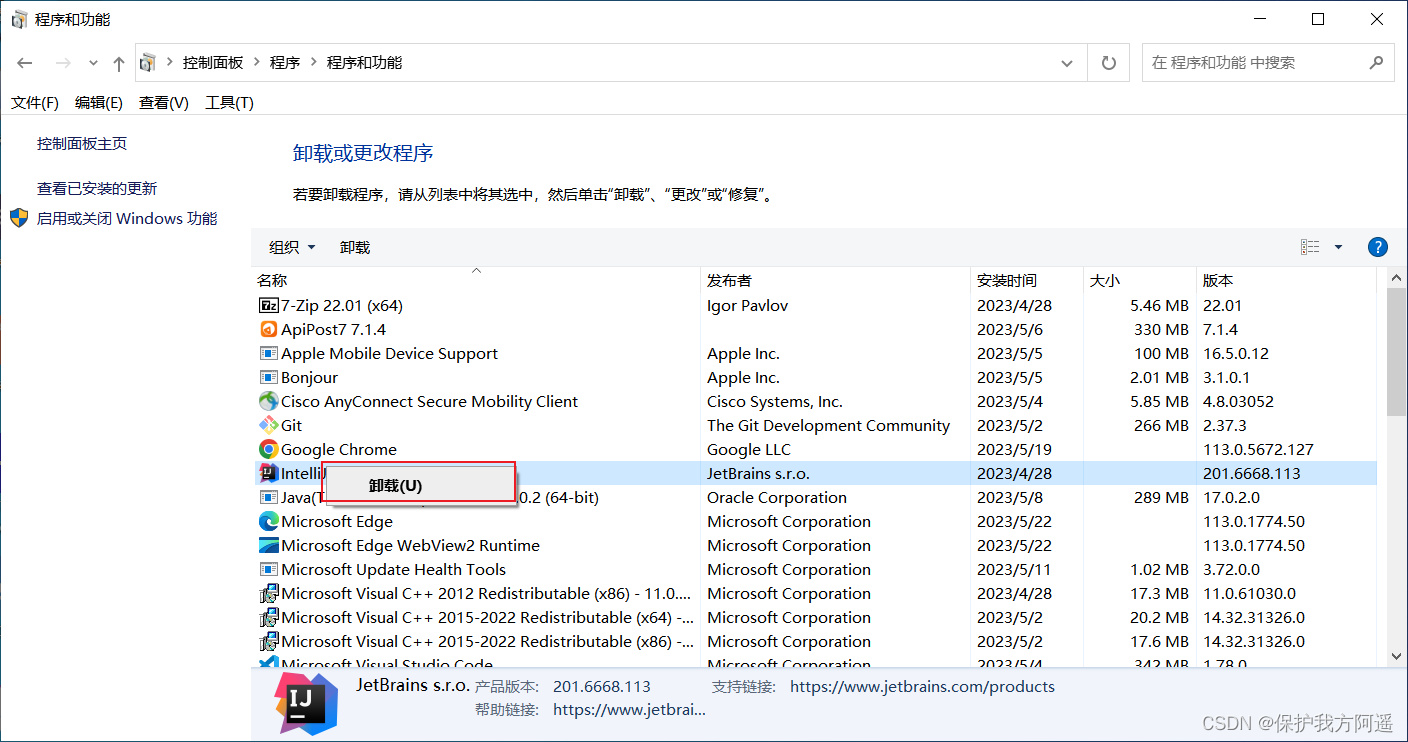Sort by the 版本 column header
1408x742 pixels.
pos(1287,281)
